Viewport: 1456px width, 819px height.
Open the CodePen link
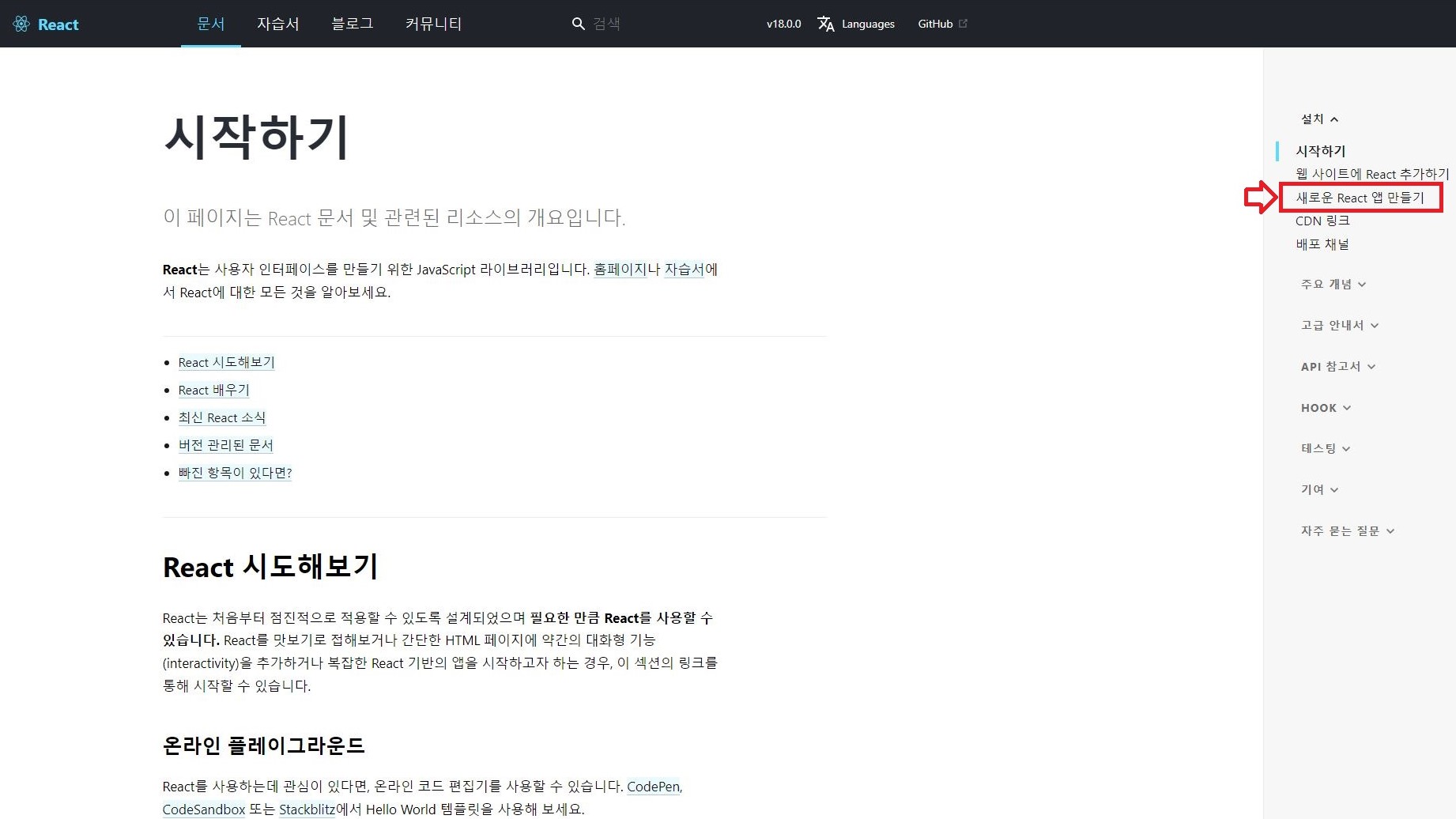point(654,787)
